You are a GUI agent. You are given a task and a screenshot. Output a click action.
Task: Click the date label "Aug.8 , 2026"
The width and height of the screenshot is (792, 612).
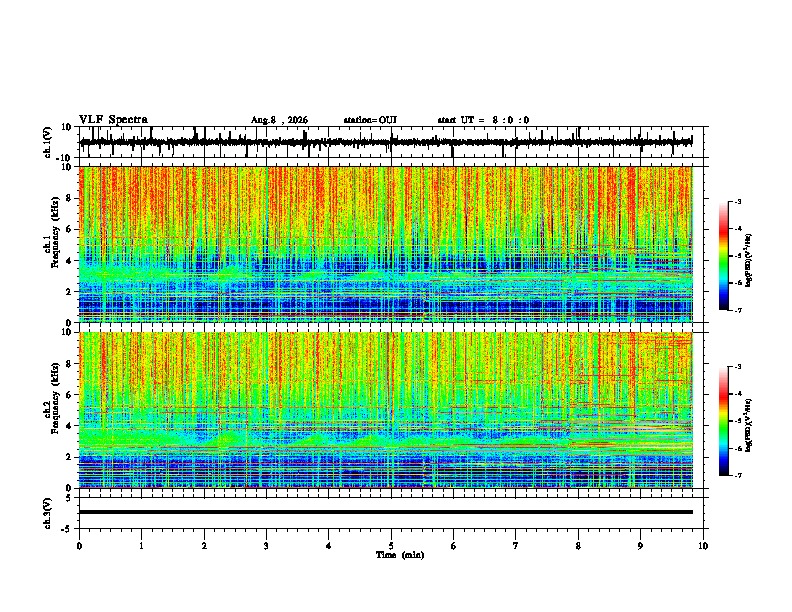279,120
